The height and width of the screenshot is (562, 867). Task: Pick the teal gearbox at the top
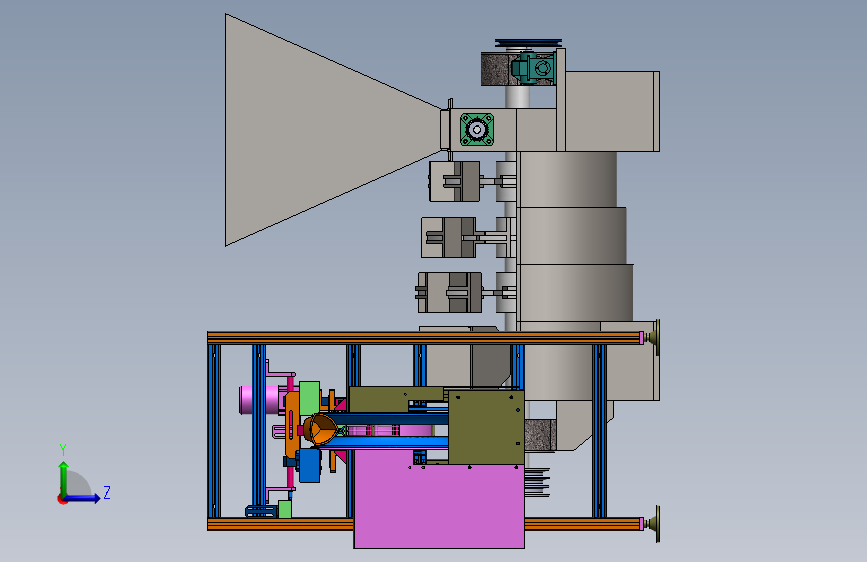pyautogui.click(x=532, y=68)
